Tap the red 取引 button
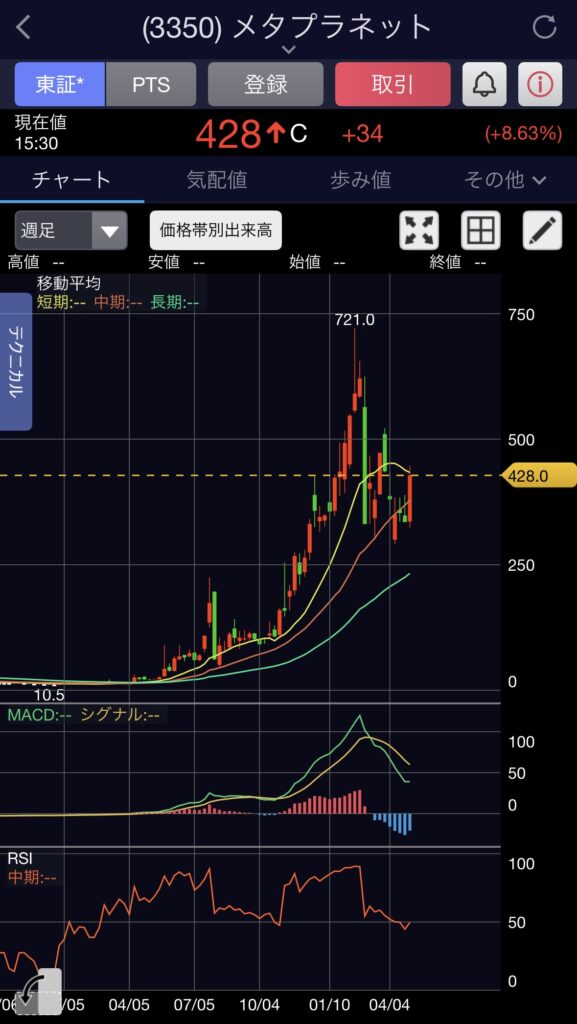Screen dimensions: 577x1024 pos(393,84)
